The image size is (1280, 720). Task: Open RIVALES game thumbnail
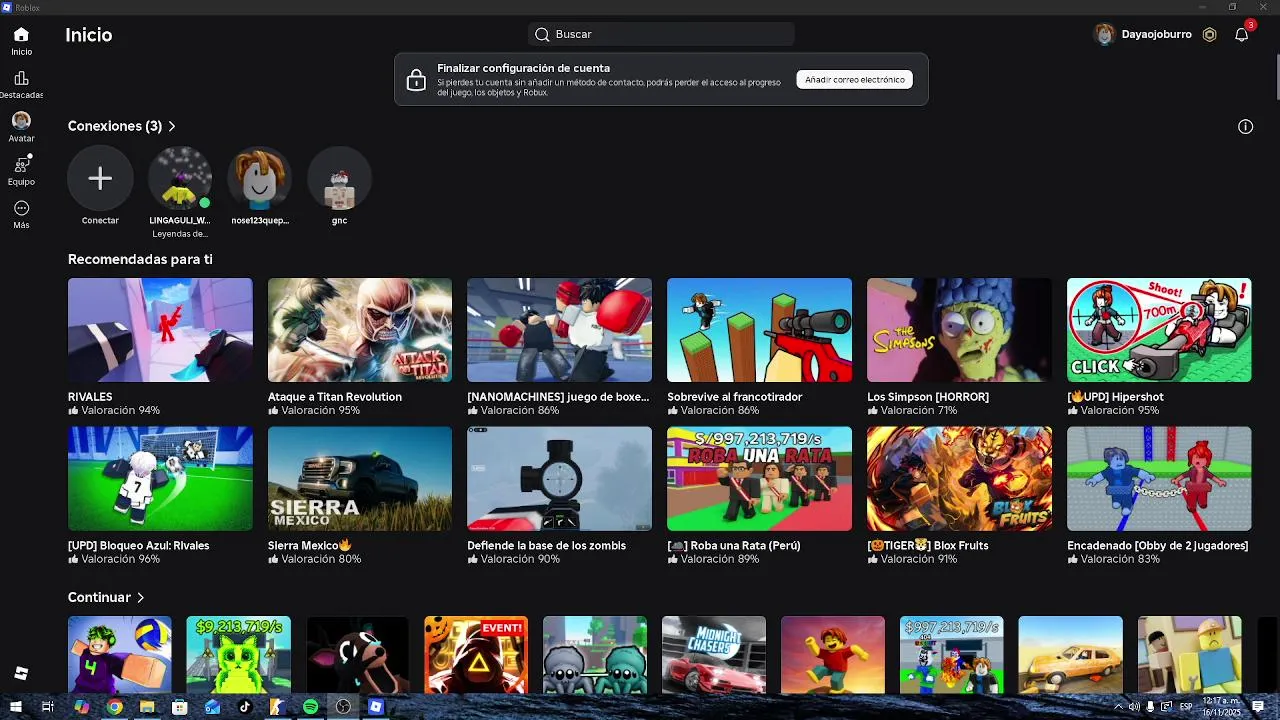pos(160,330)
